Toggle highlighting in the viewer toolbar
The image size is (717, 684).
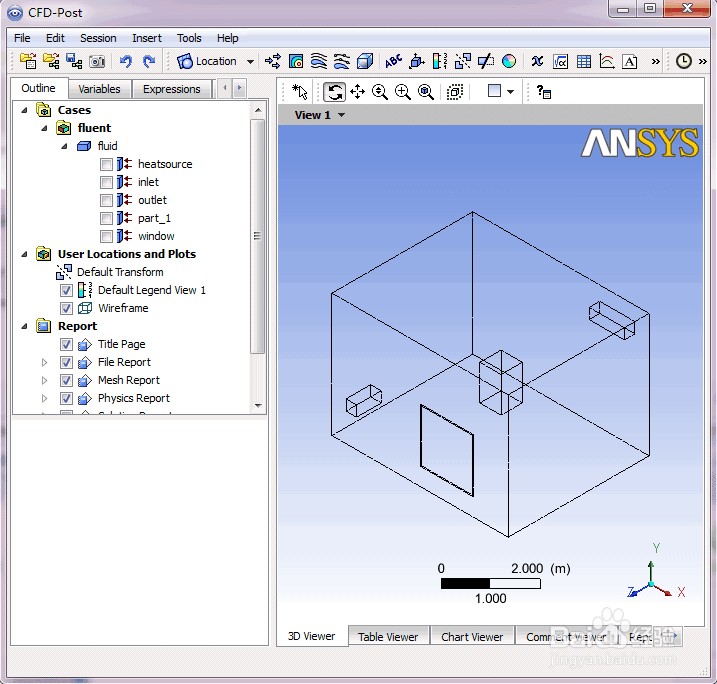(455, 92)
